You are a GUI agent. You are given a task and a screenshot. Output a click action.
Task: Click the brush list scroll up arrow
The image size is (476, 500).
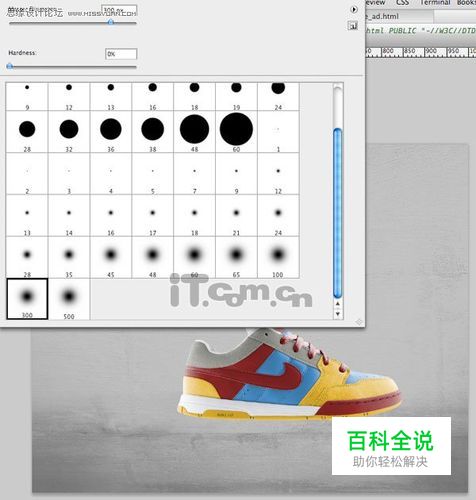point(338,304)
